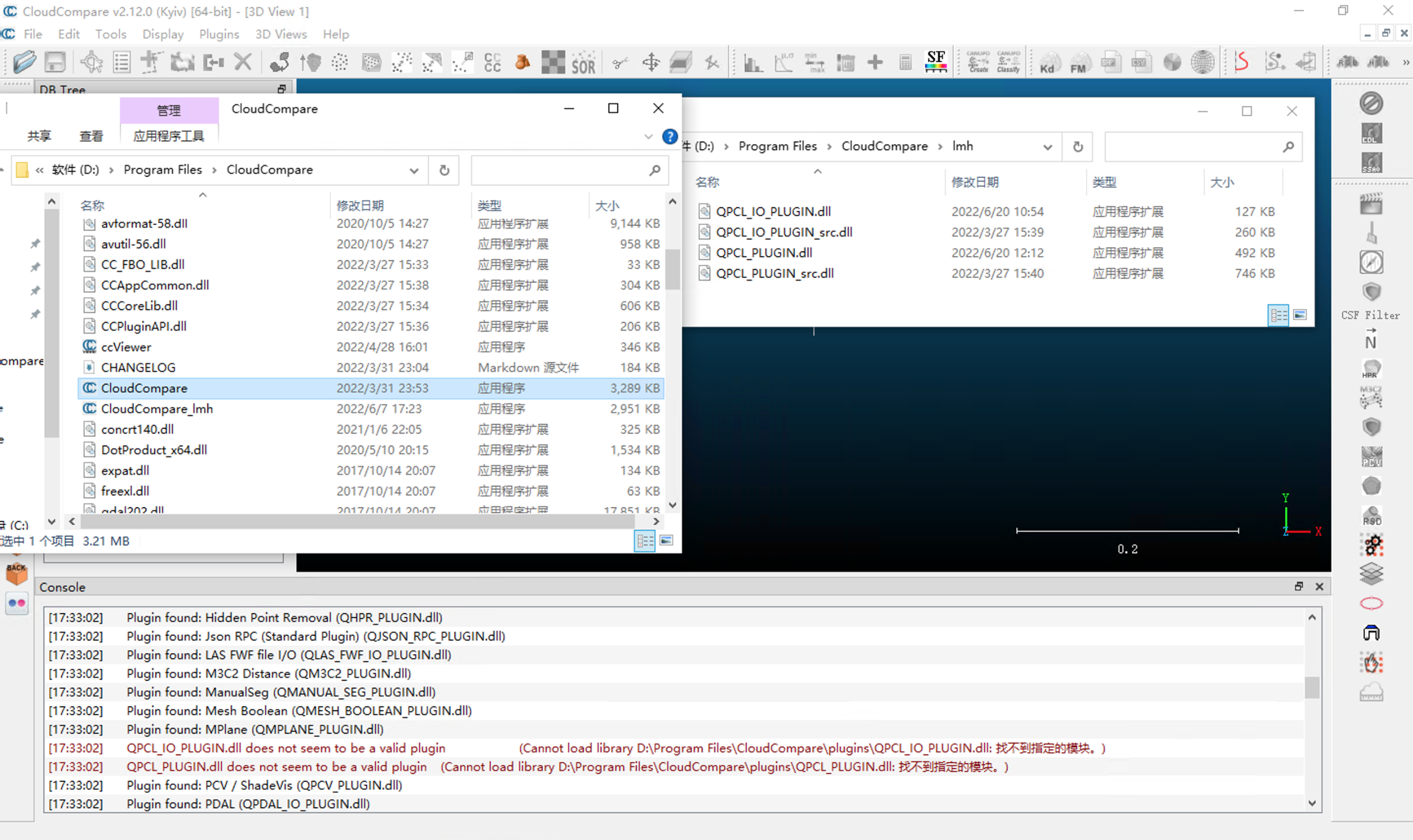Click the M3C2 plugin icon on right sidebar

pos(1371,397)
